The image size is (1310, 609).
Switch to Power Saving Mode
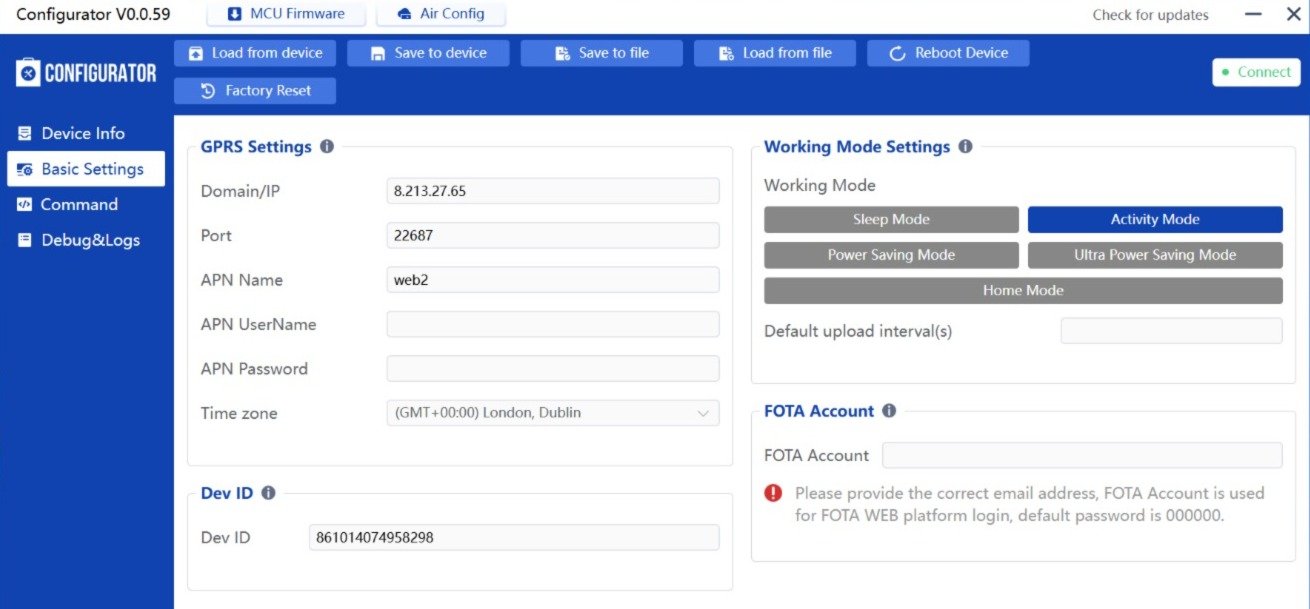pyautogui.click(x=891, y=255)
